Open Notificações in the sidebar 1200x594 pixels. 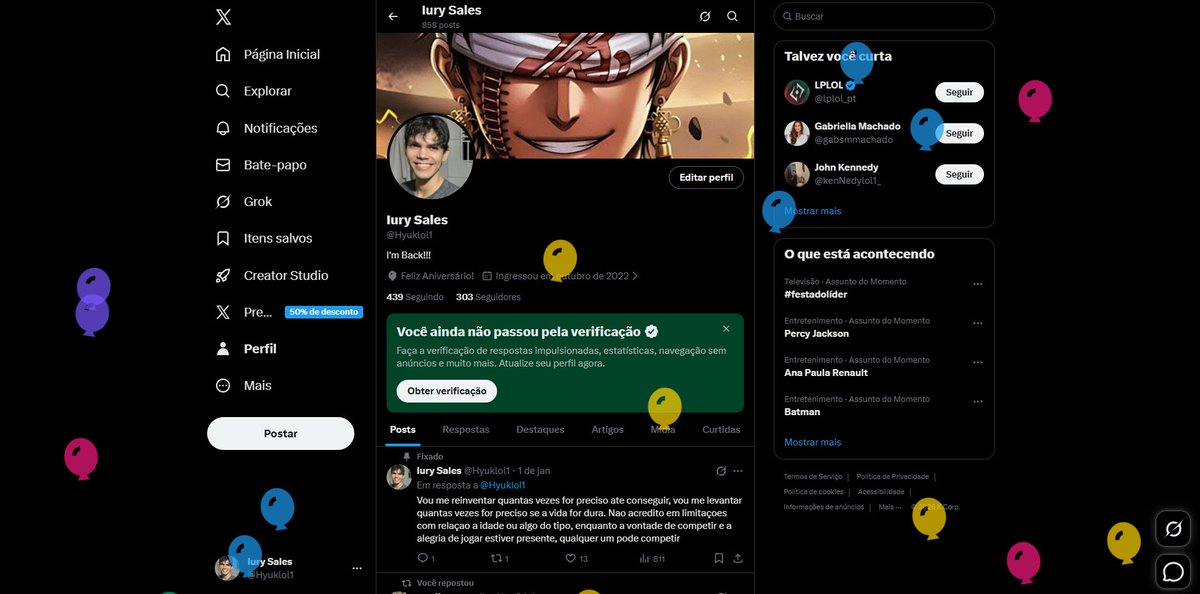267,128
